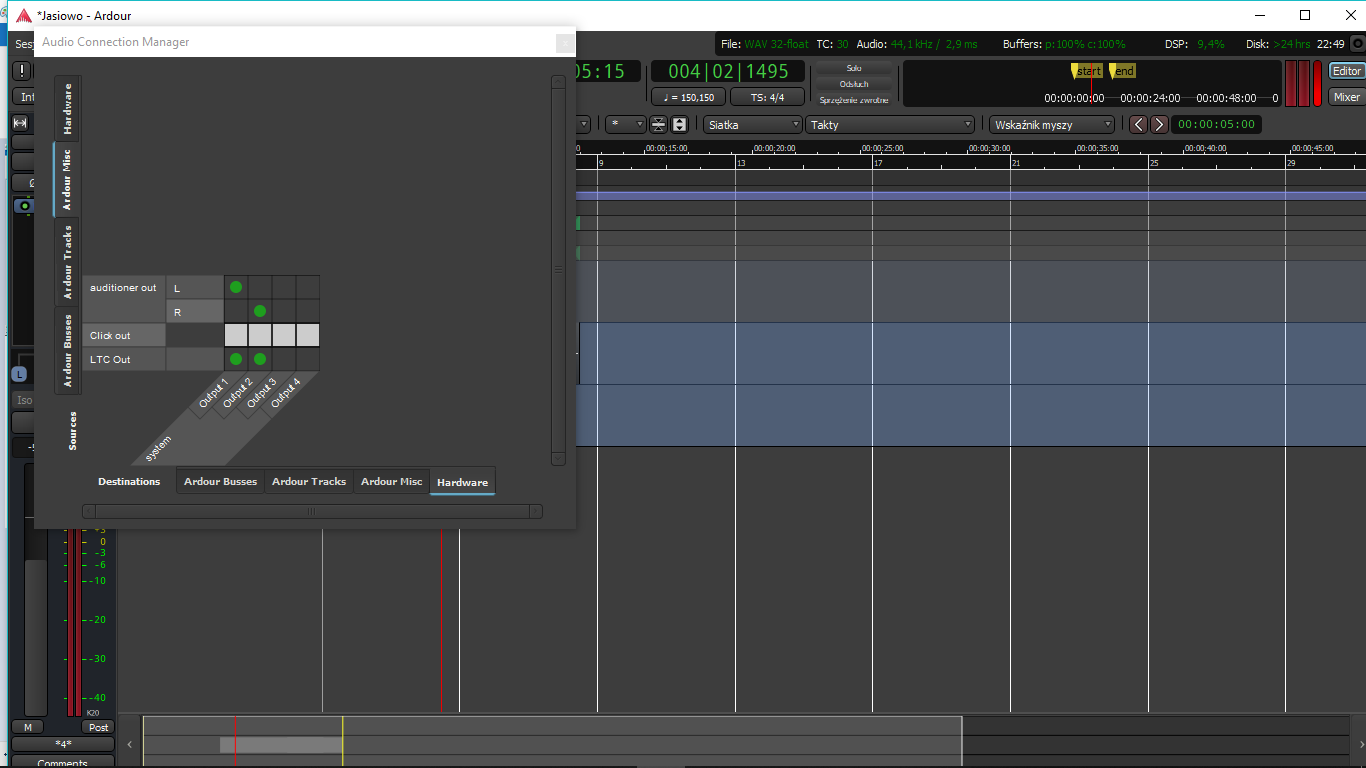The image size is (1366, 768).
Task: Click the red error log indicator button
Action: pyautogui.click(x=1317, y=83)
